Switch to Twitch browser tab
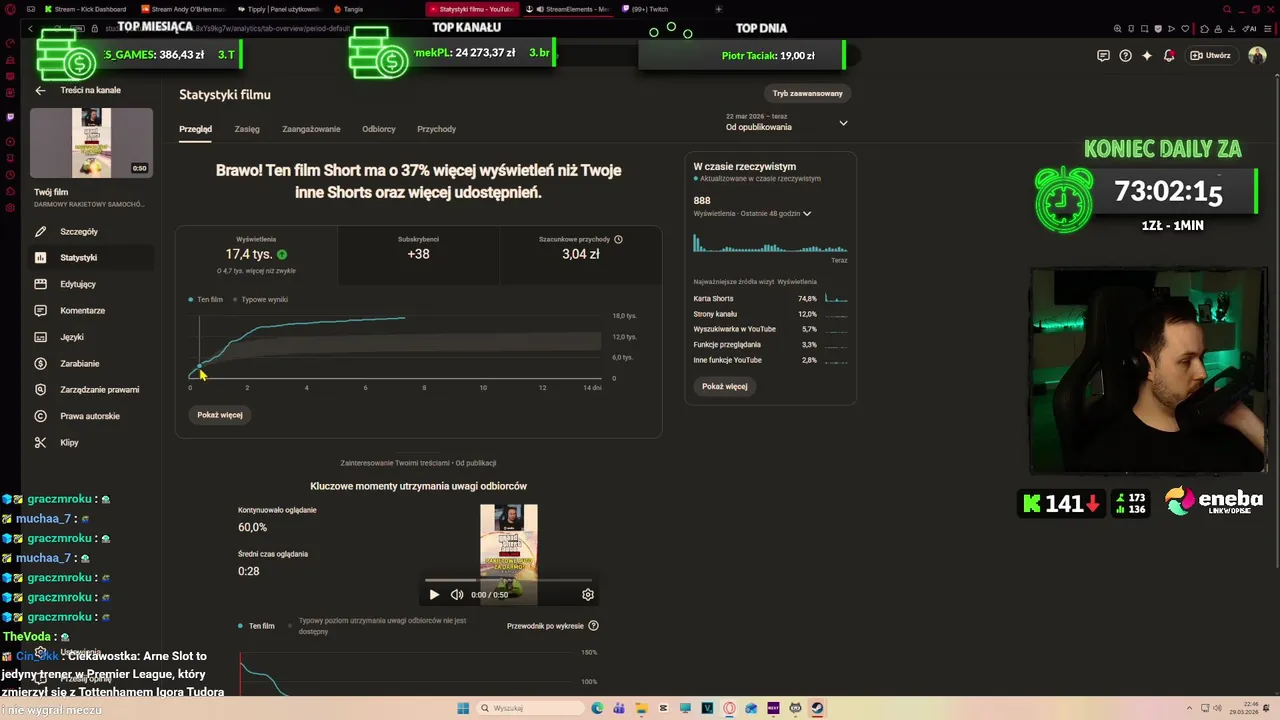The width and height of the screenshot is (1280, 720). click(648, 9)
